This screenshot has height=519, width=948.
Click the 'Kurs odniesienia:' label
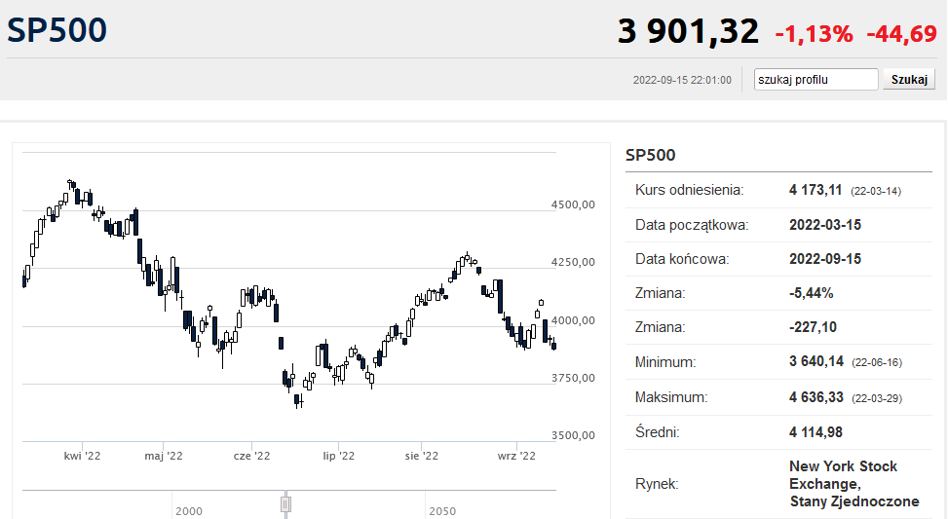(689, 190)
